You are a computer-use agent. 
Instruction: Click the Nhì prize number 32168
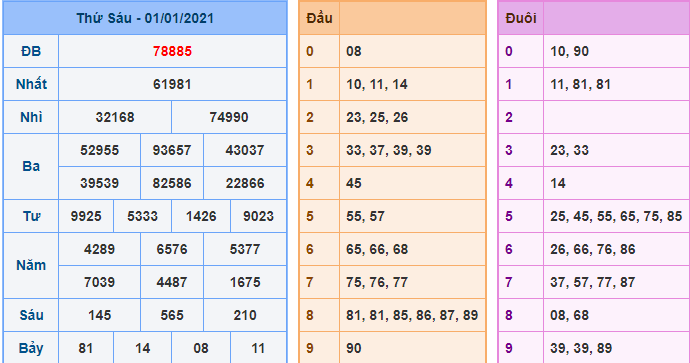point(115,117)
